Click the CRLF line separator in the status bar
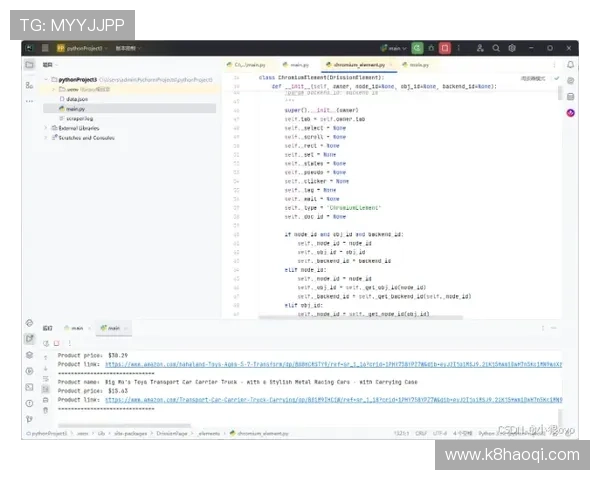Image resolution: width=600 pixels, height=480 pixels. point(421,433)
